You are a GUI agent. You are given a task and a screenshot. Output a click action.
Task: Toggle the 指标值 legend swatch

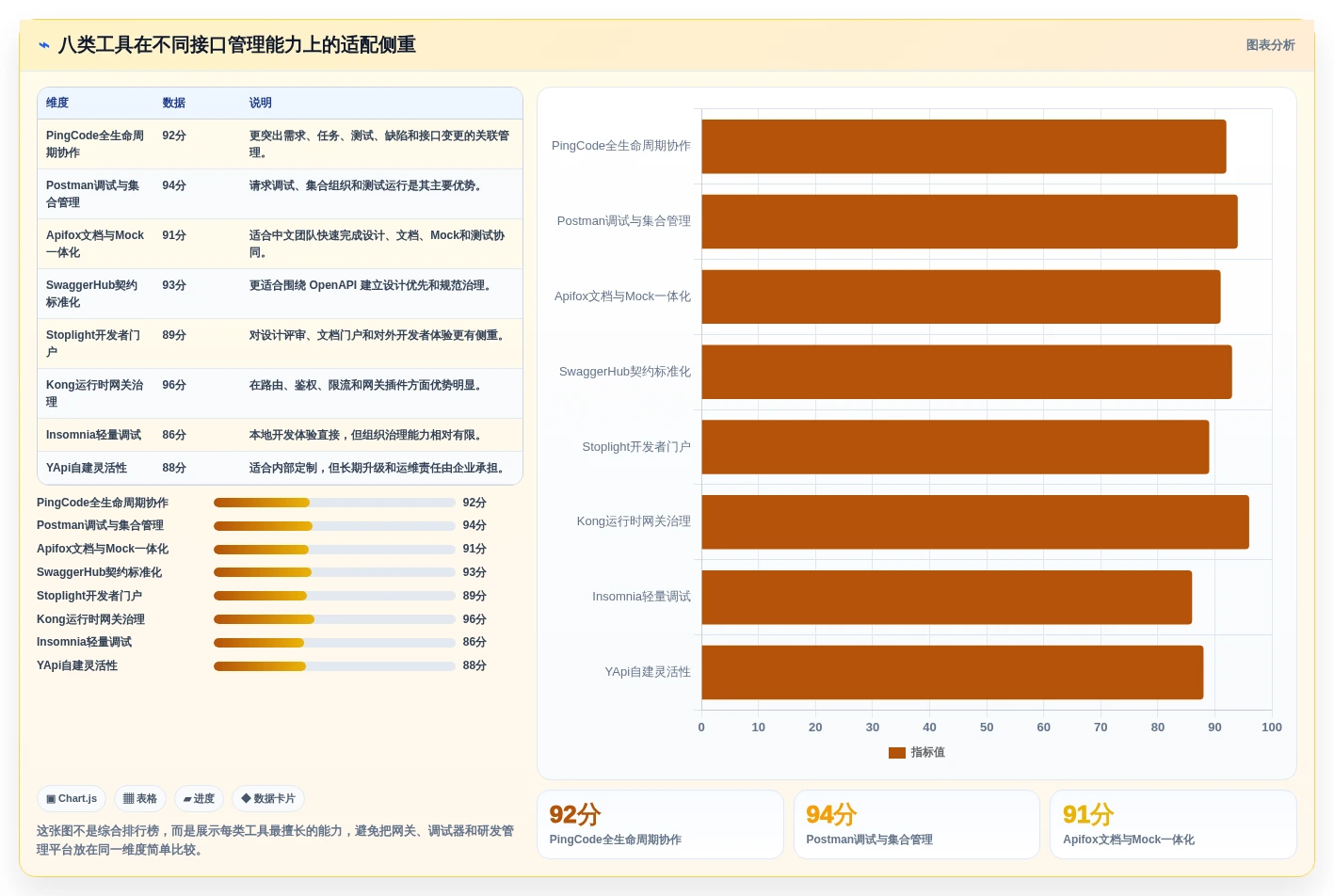[897, 753]
